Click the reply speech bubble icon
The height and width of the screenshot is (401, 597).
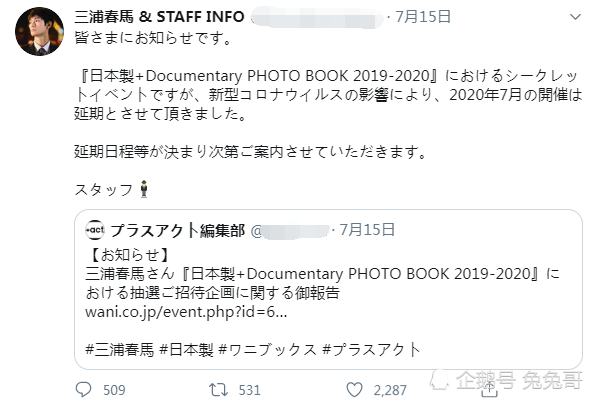(83, 390)
